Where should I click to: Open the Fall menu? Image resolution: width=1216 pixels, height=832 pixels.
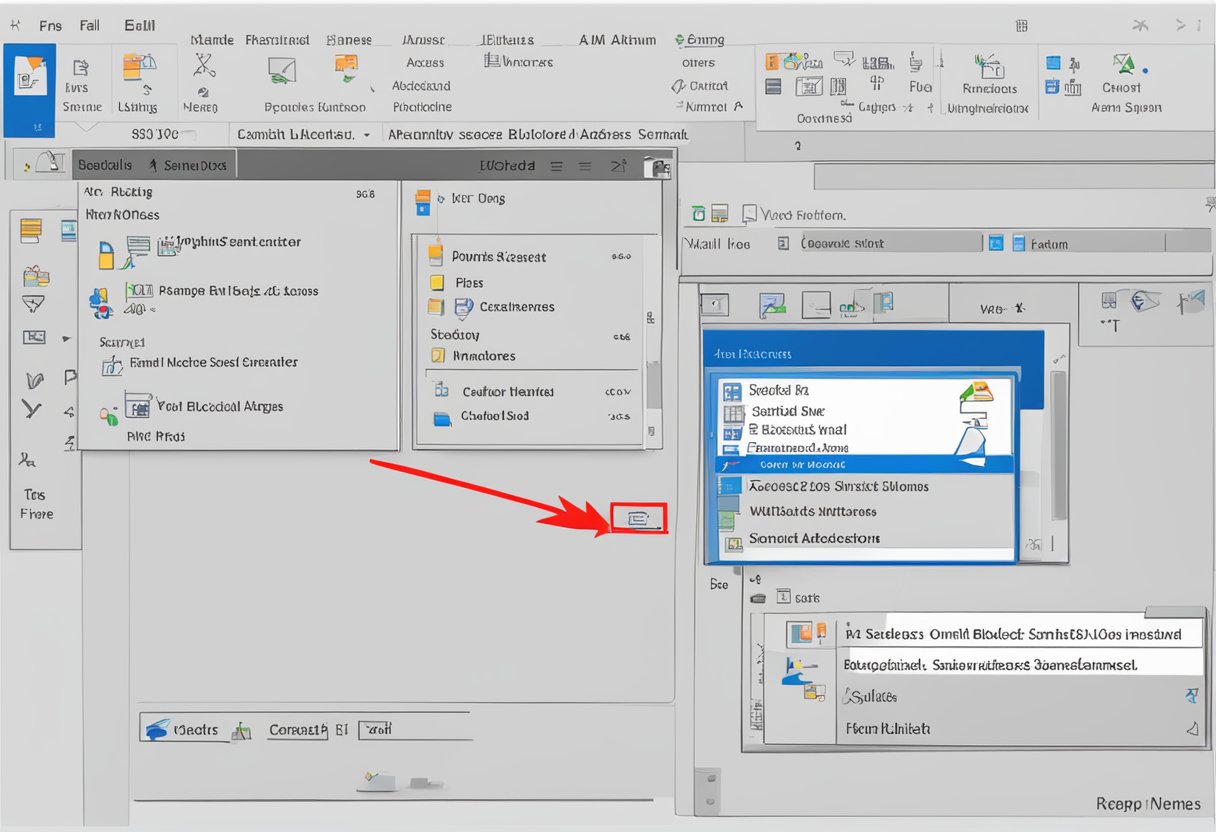[x=90, y=26]
